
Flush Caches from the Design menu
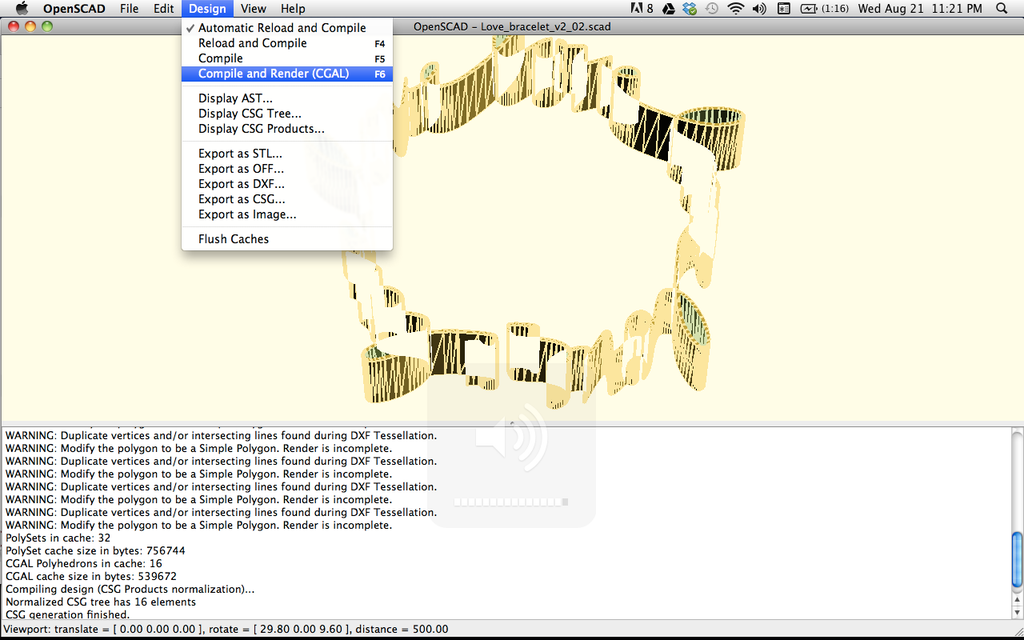[x=233, y=239]
